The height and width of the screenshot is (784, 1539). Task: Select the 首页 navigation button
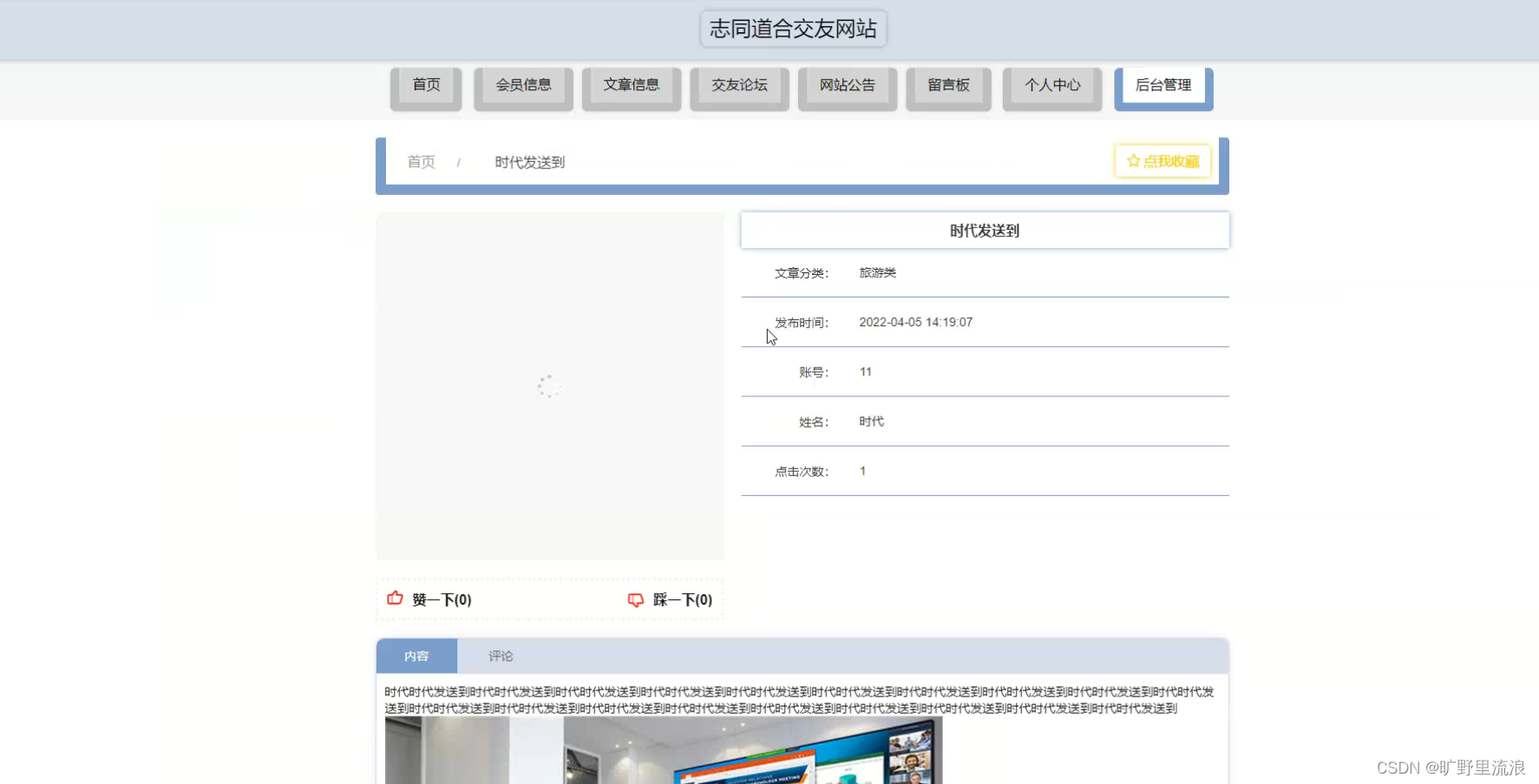[425, 85]
